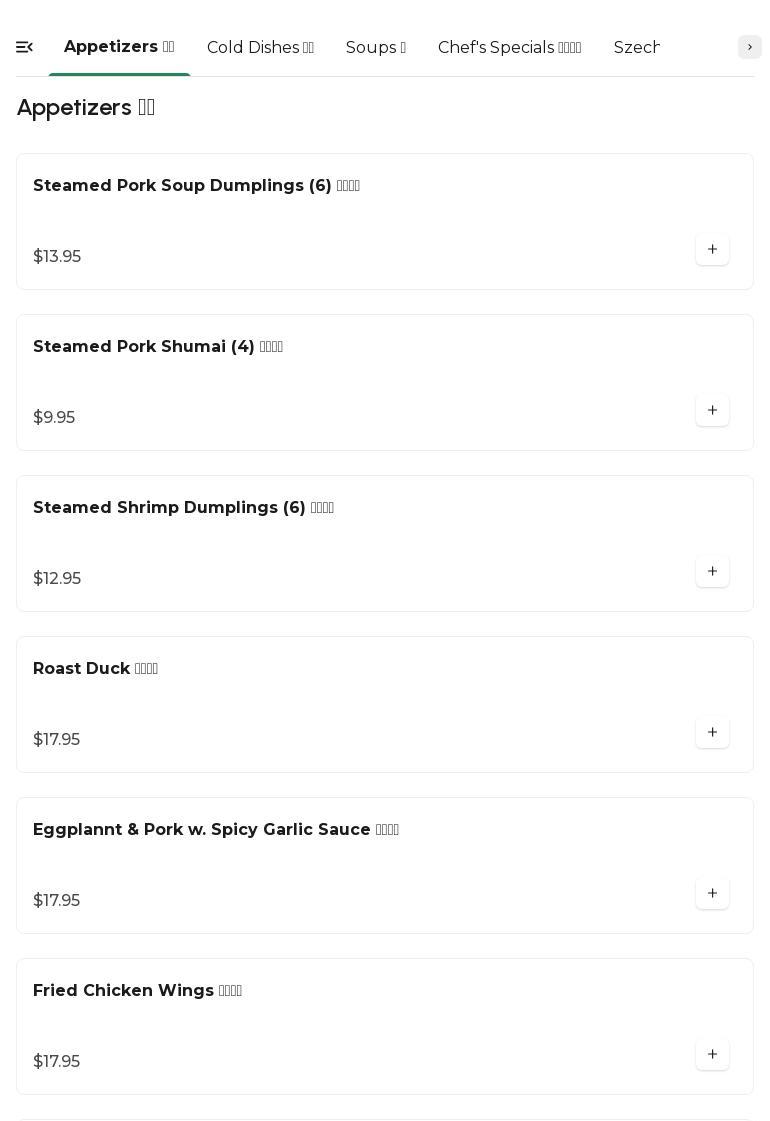The width and height of the screenshot is (770, 1121).
Task: Click the Eggplant & Pork $17.95 price
Action: (x=57, y=901)
